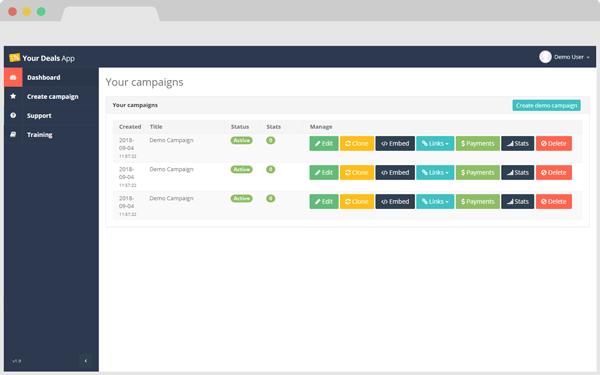Click Active status badge in third row
This screenshot has height=375, width=600.
[241, 199]
